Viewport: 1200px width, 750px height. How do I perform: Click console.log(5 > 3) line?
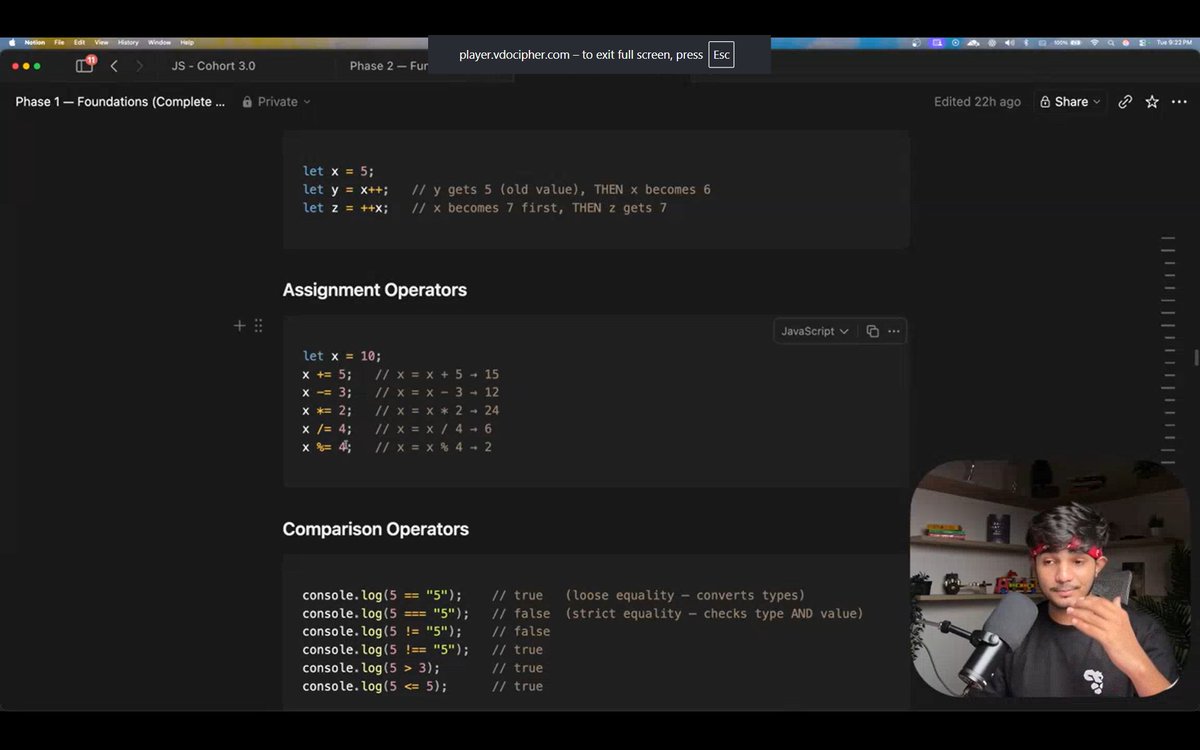(371, 668)
